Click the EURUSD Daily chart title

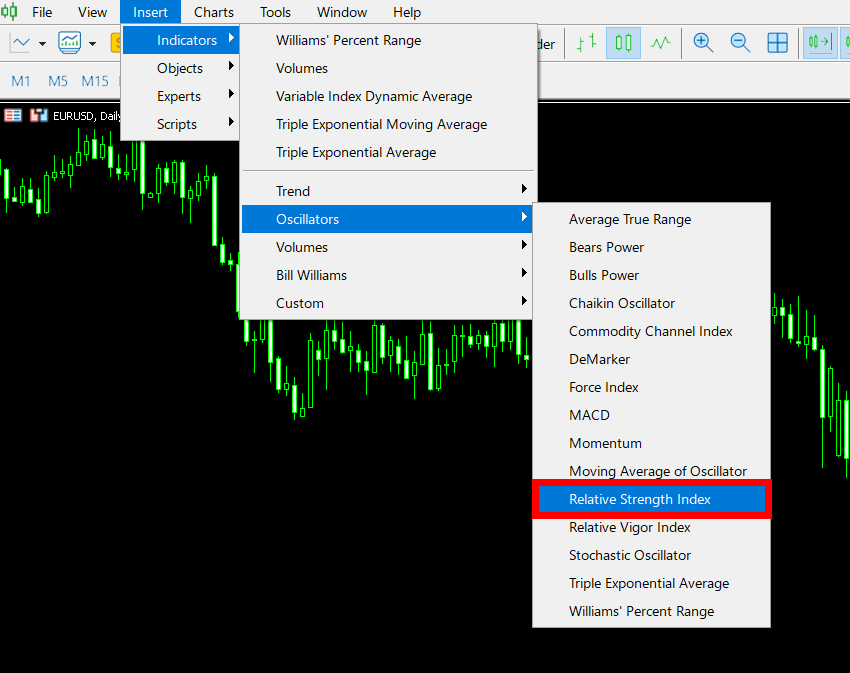(x=86, y=116)
